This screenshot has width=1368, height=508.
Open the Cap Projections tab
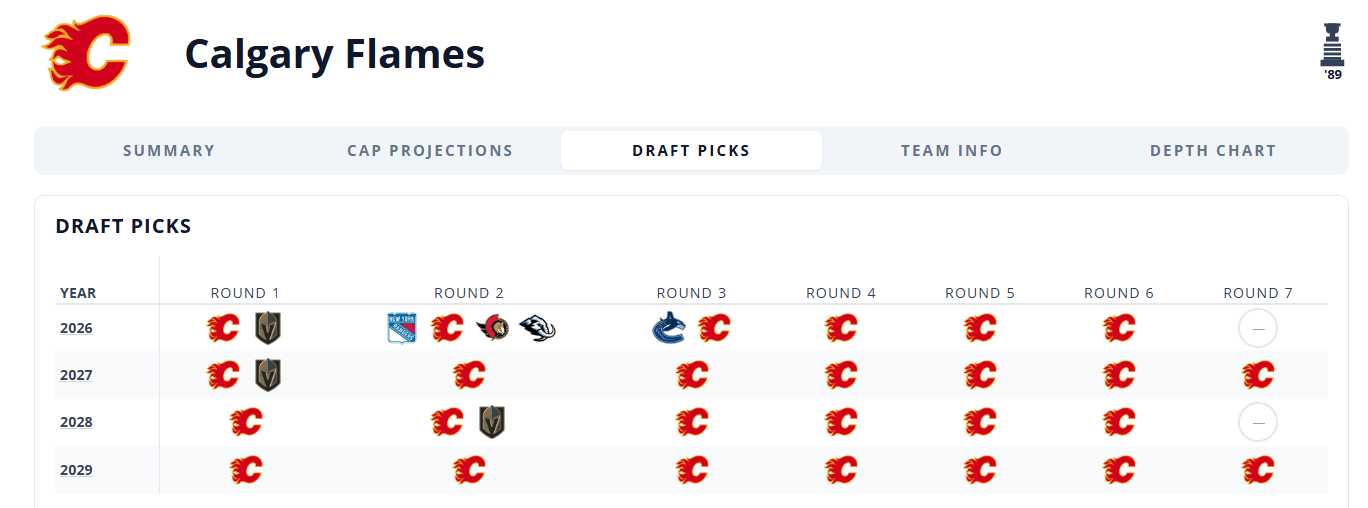pyautogui.click(x=430, y=151)
